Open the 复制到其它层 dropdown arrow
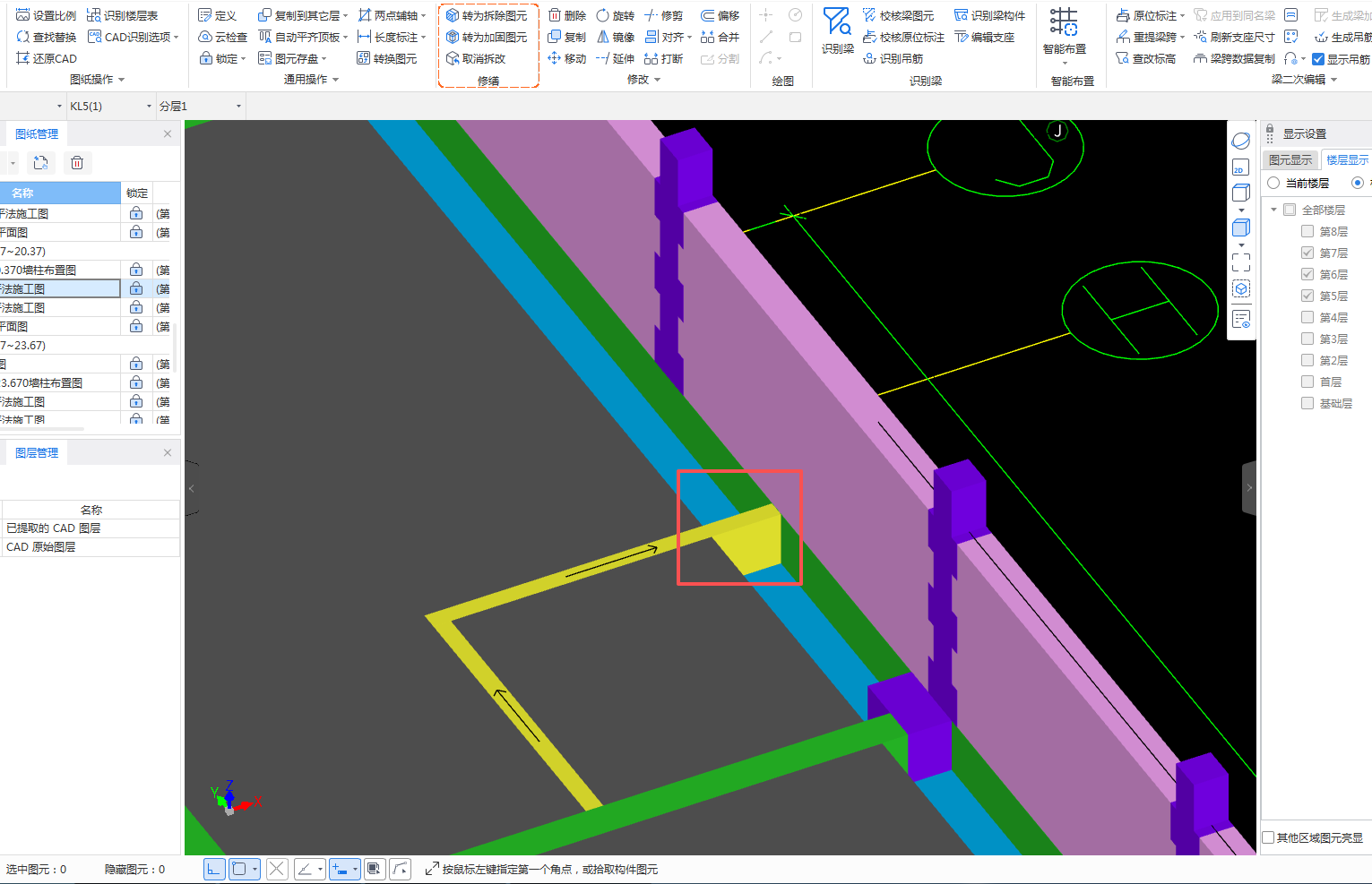1372x884 pixels. (x=345, y=16)
